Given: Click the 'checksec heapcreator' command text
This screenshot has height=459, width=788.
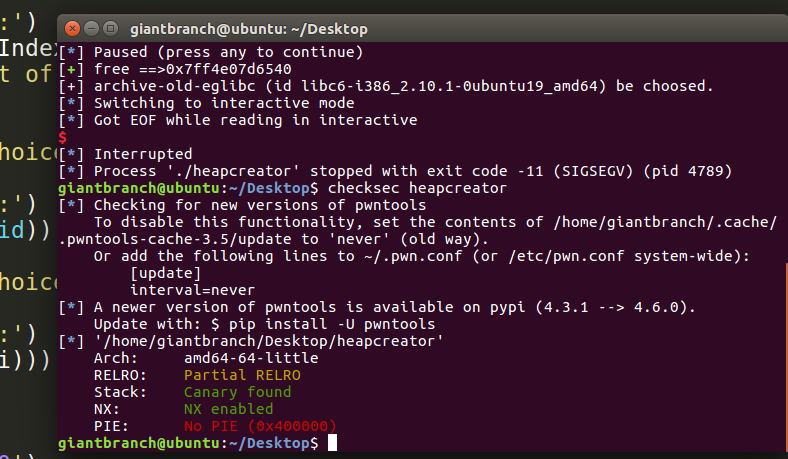Looking at the screenshot, I should (417, 188).
